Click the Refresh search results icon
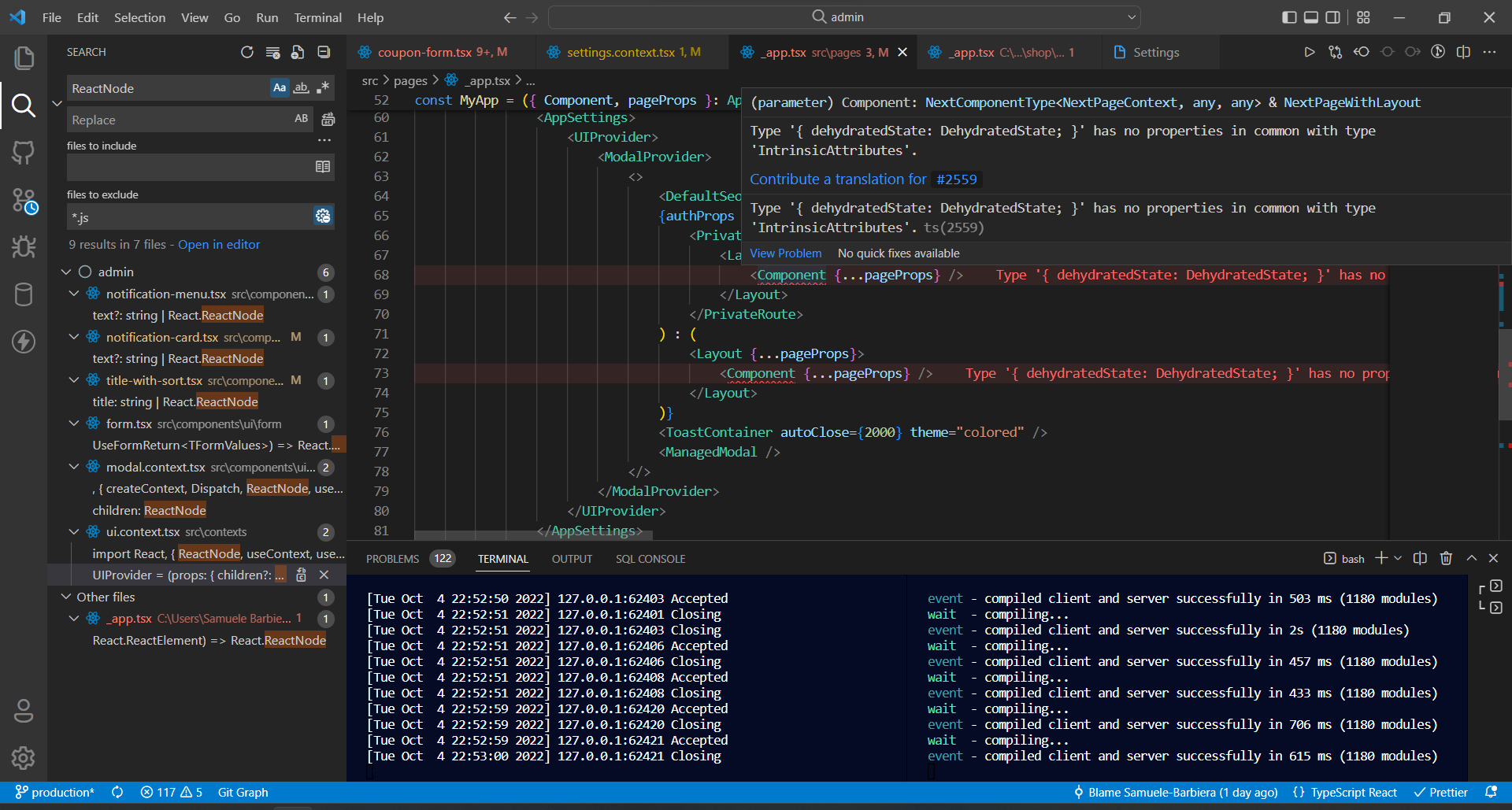Image resolution: width=1512 pixels, height=810 pixels. click(x=247, y=52)
